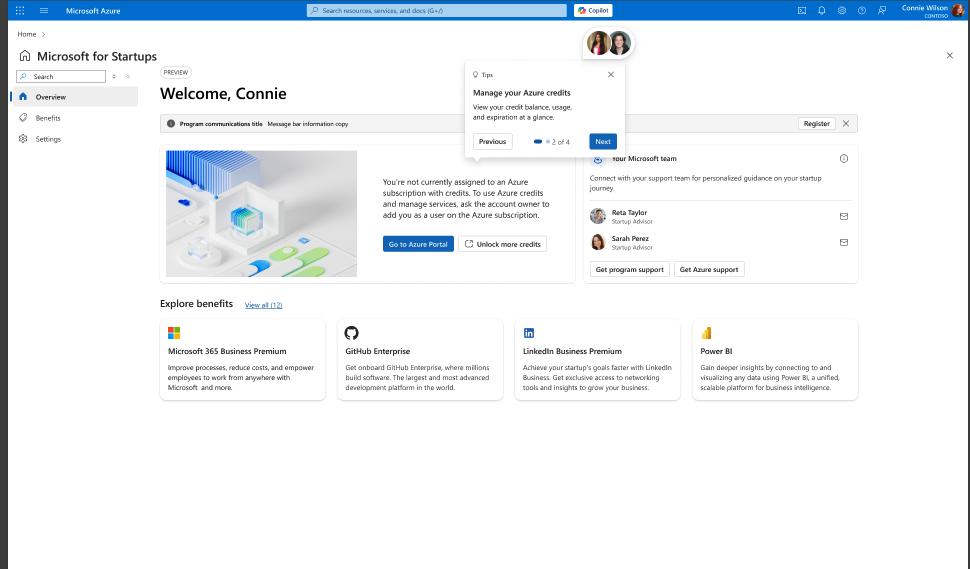Email Reta Taylor via envelope icon
970x569 pixels.
tap(844, 216)
